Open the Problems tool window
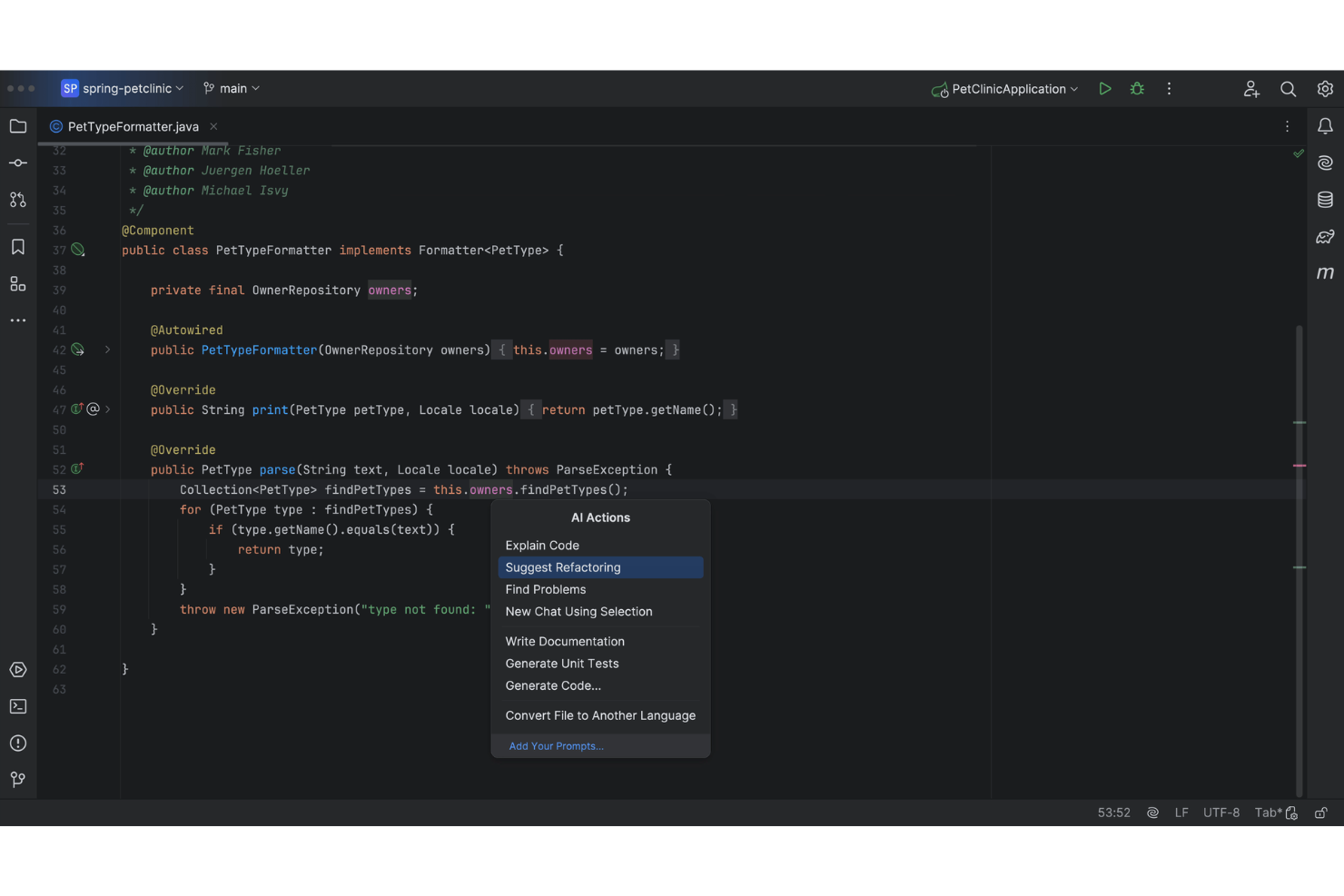This screenshot has height=896, width=1344. 18,743
